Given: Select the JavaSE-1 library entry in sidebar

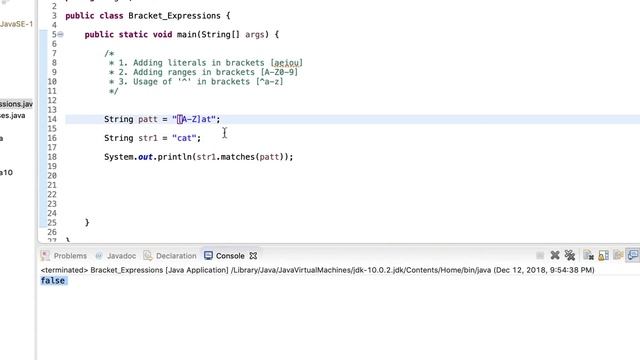Looking at the screenshot, I should click(x=16, y=24).
